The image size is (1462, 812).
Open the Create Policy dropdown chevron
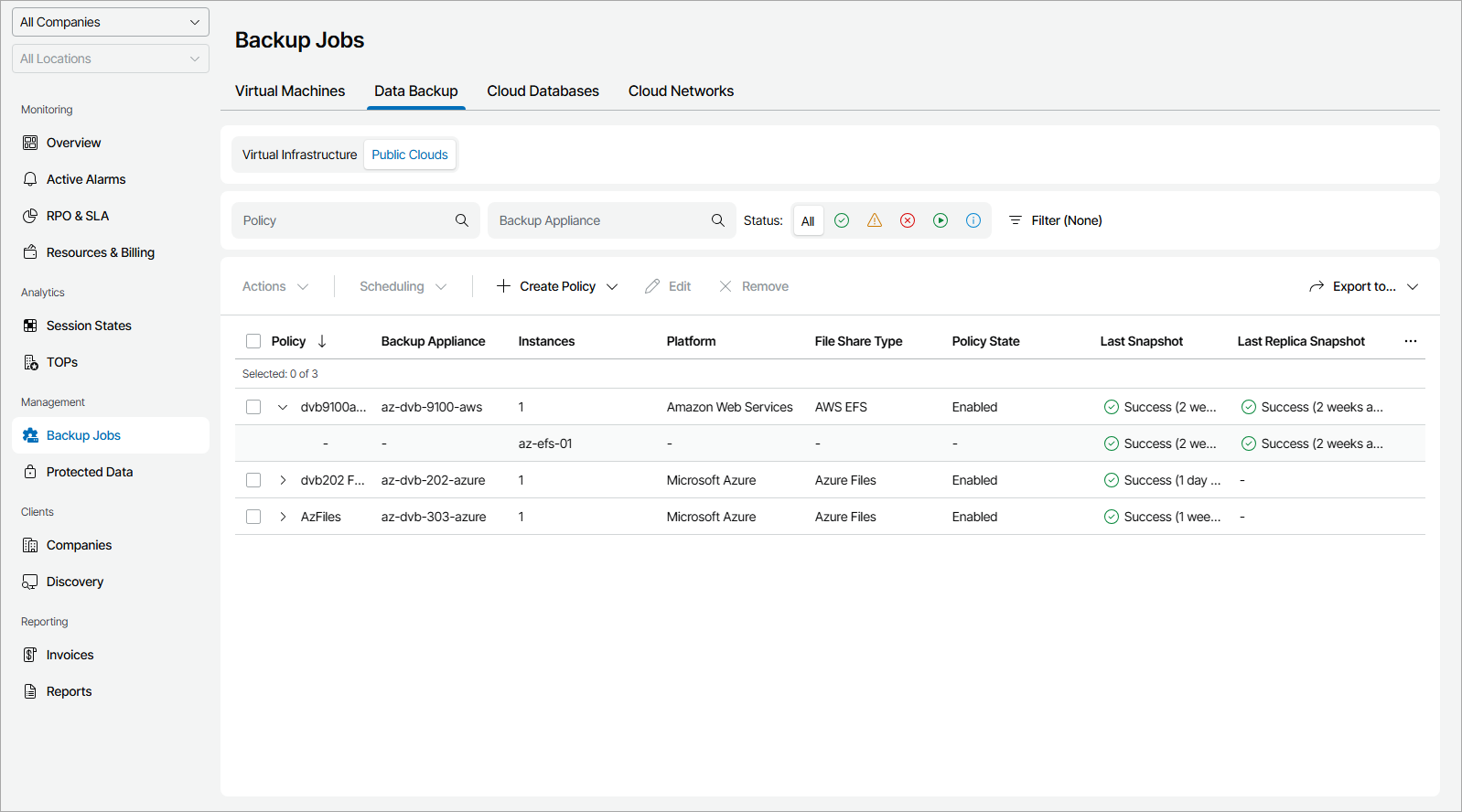coord(612,286)
